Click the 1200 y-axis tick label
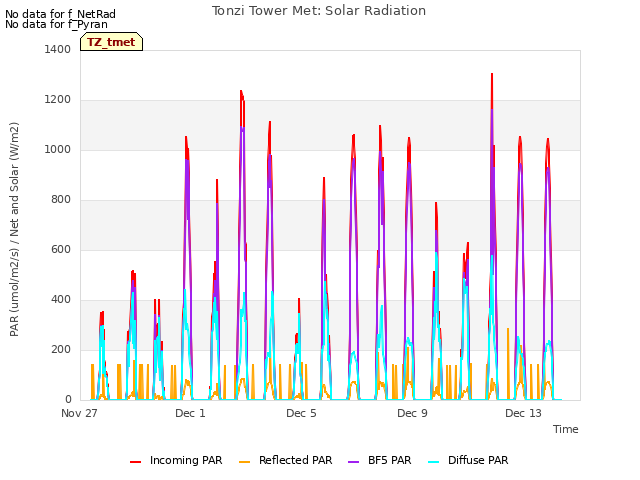This screenshot has width=640, height=480. point(58,100)
